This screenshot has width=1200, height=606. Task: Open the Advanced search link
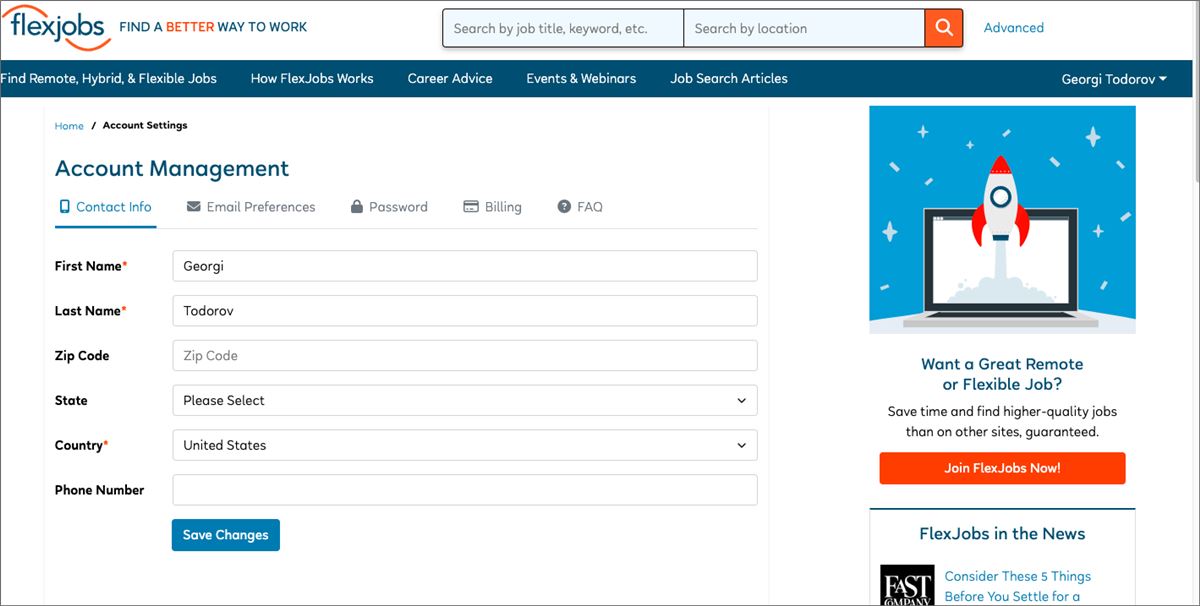pyautogui.click(x=1013, y=28)
